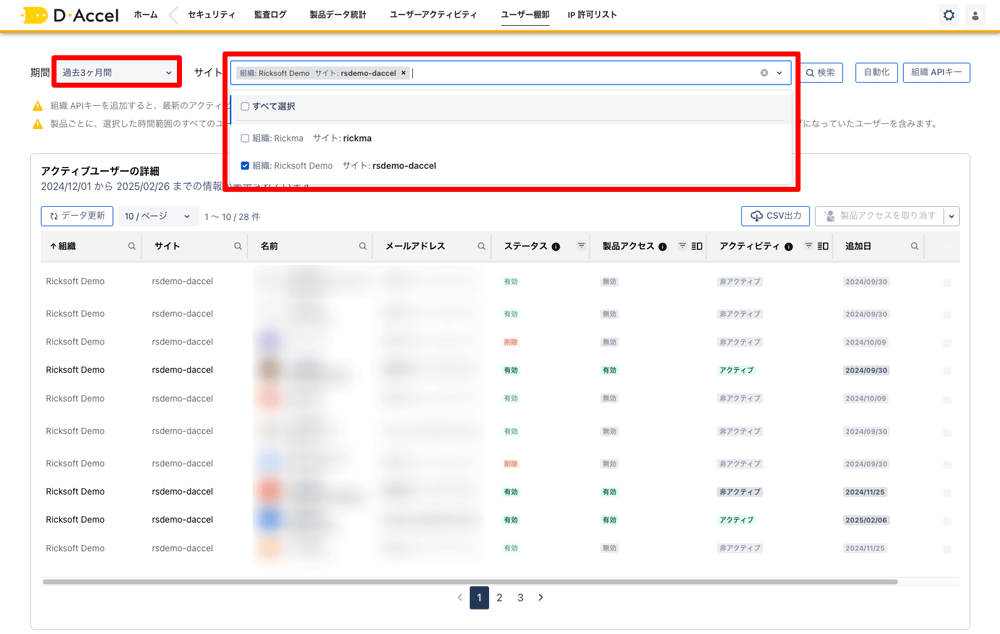
Task: Collapse the site selector dropdown arrow
Action: [779, 73]
